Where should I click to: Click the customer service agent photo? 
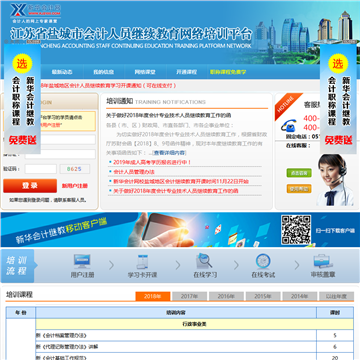[x=334, y=180]
